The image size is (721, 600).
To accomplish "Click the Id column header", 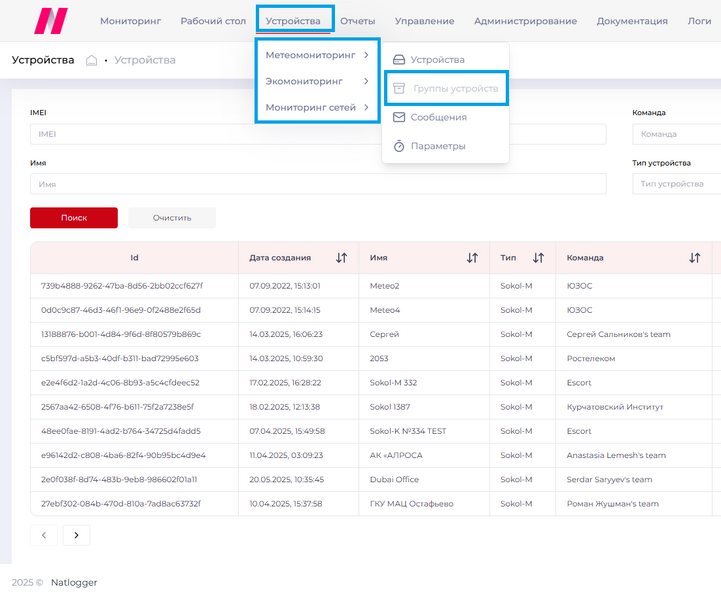I will [134, 258].
